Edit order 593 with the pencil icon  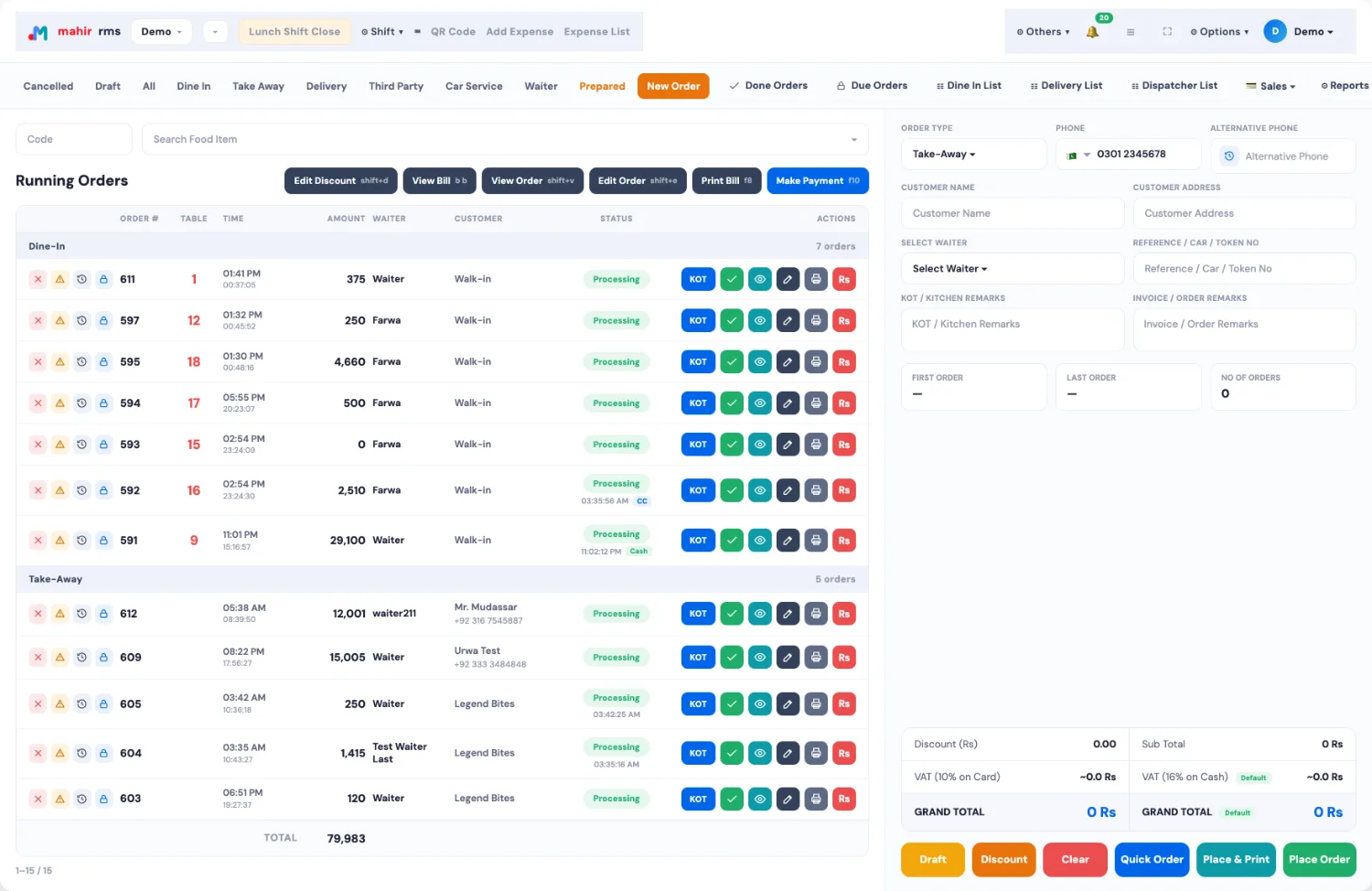coord(788,445)
